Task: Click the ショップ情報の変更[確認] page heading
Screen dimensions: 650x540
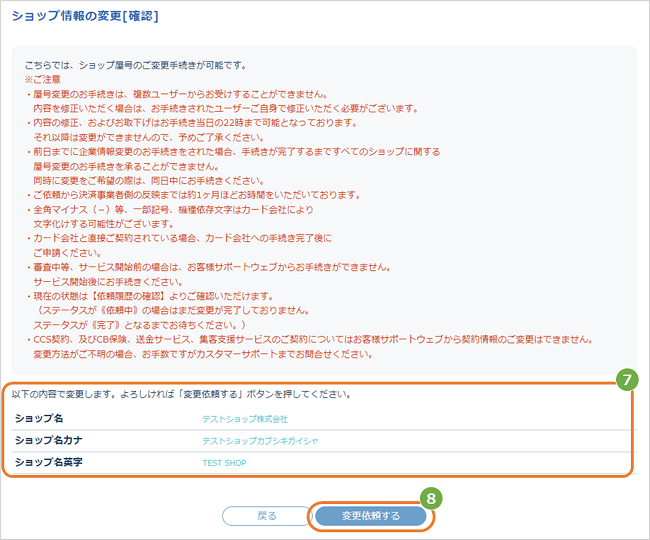Action: point(85,16)
